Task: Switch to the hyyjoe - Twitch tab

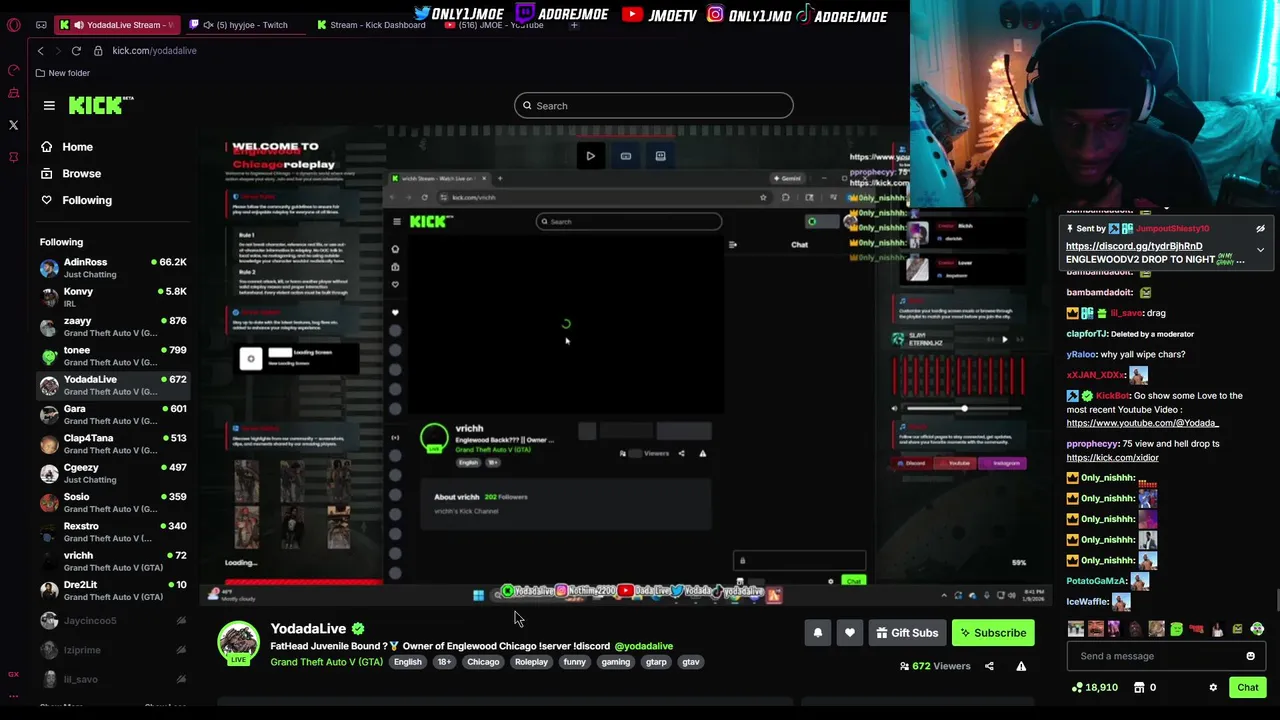Action: (245, 25)
